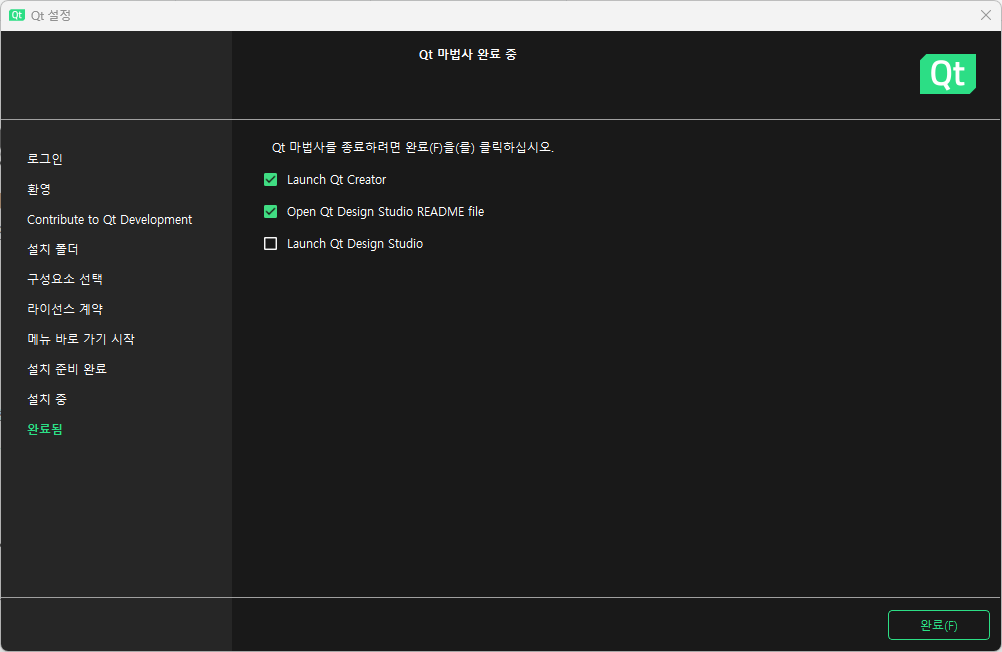Uncheck Open Qt Design Studio README file
The height and width of the screenshot is (652, 1002).
click(270, 212)
